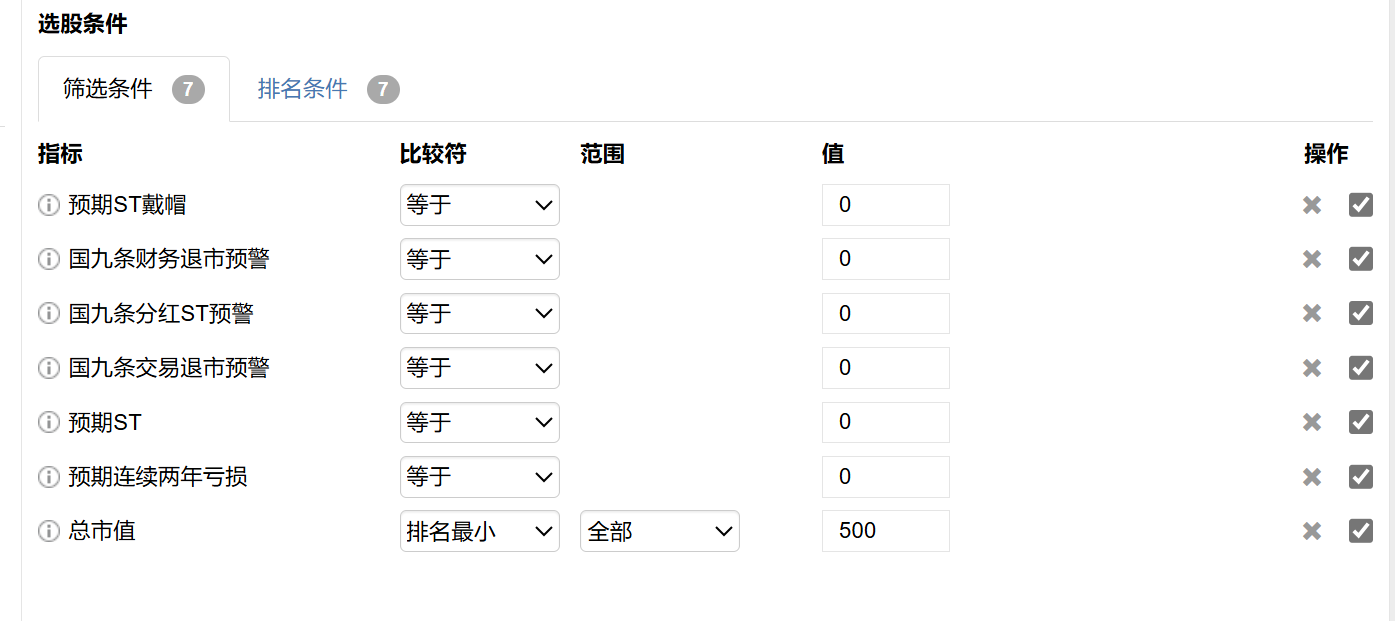Screen dimensions: 1395x621
Task: Click the 500 value field for 总市值
Action: [885, 531]
